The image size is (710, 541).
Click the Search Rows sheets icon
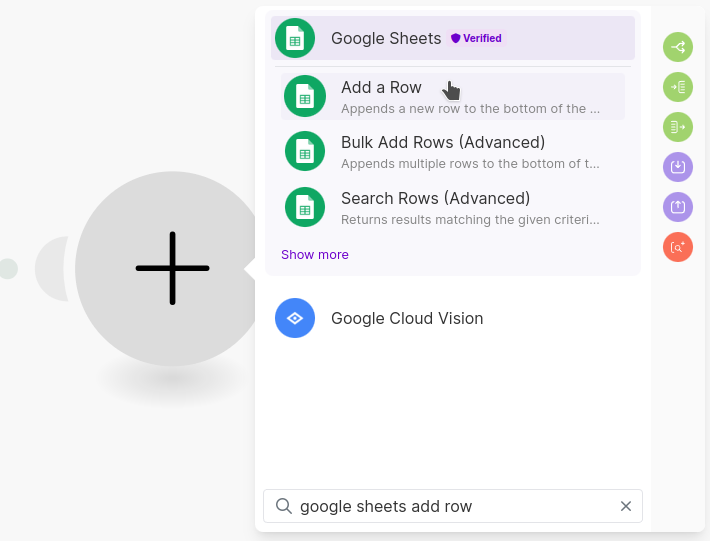pyautogui.click(x=305, y=207)
